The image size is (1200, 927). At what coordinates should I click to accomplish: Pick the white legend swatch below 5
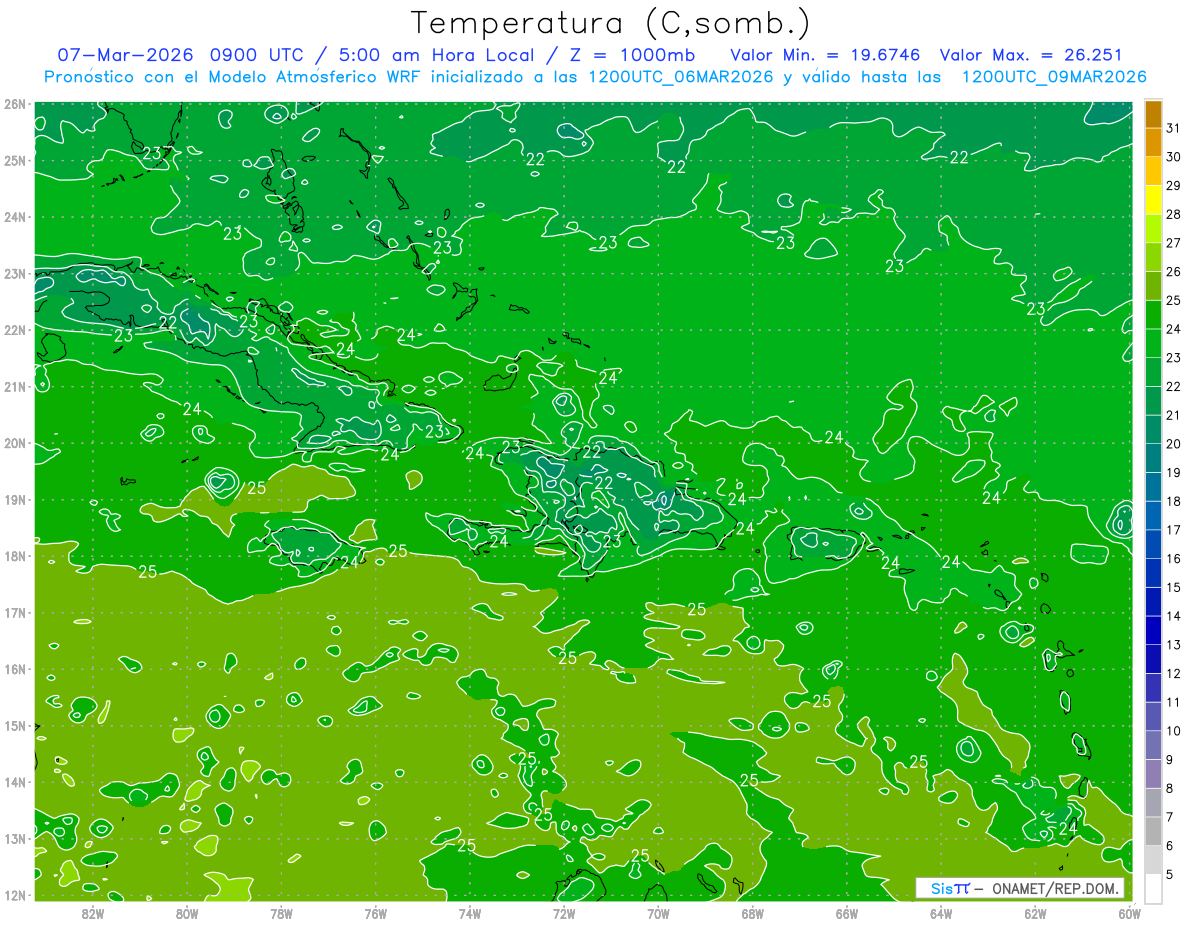1153,888
